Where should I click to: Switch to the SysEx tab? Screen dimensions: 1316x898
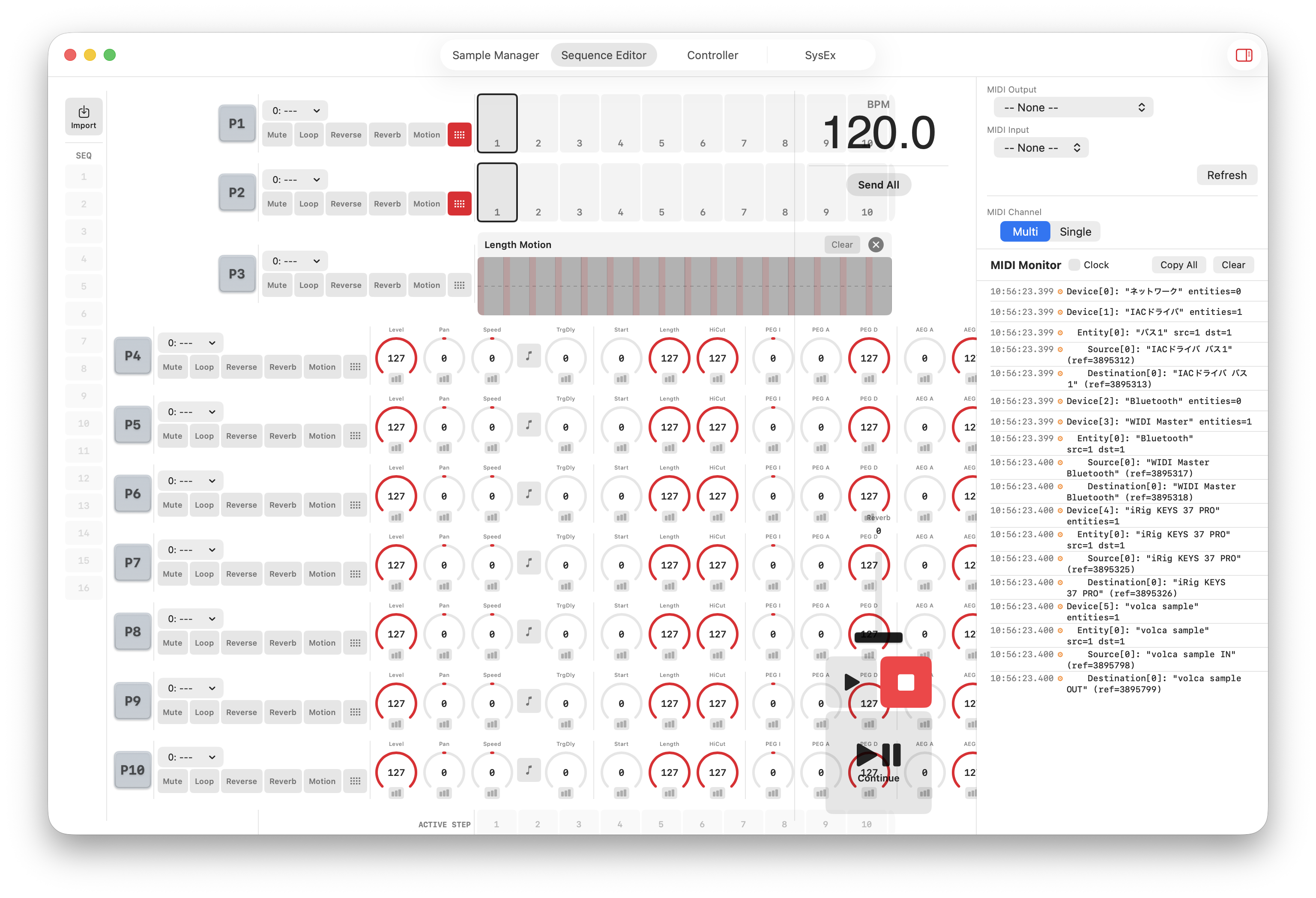(x=820, y=56)
